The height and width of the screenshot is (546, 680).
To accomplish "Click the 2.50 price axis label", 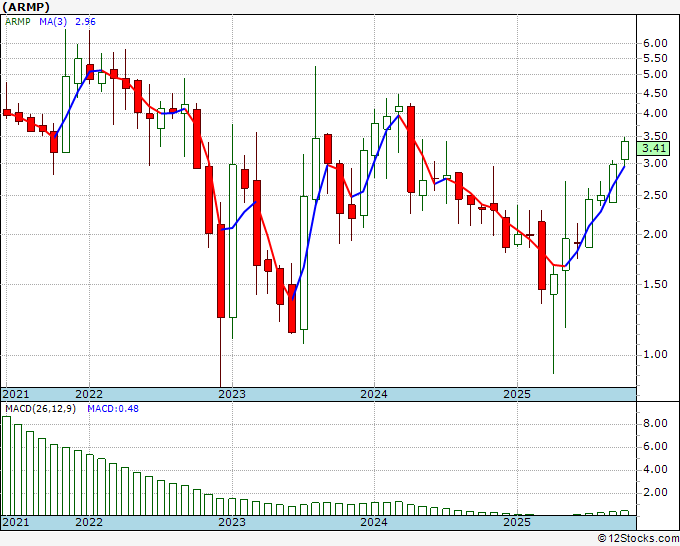I will 655,195.
